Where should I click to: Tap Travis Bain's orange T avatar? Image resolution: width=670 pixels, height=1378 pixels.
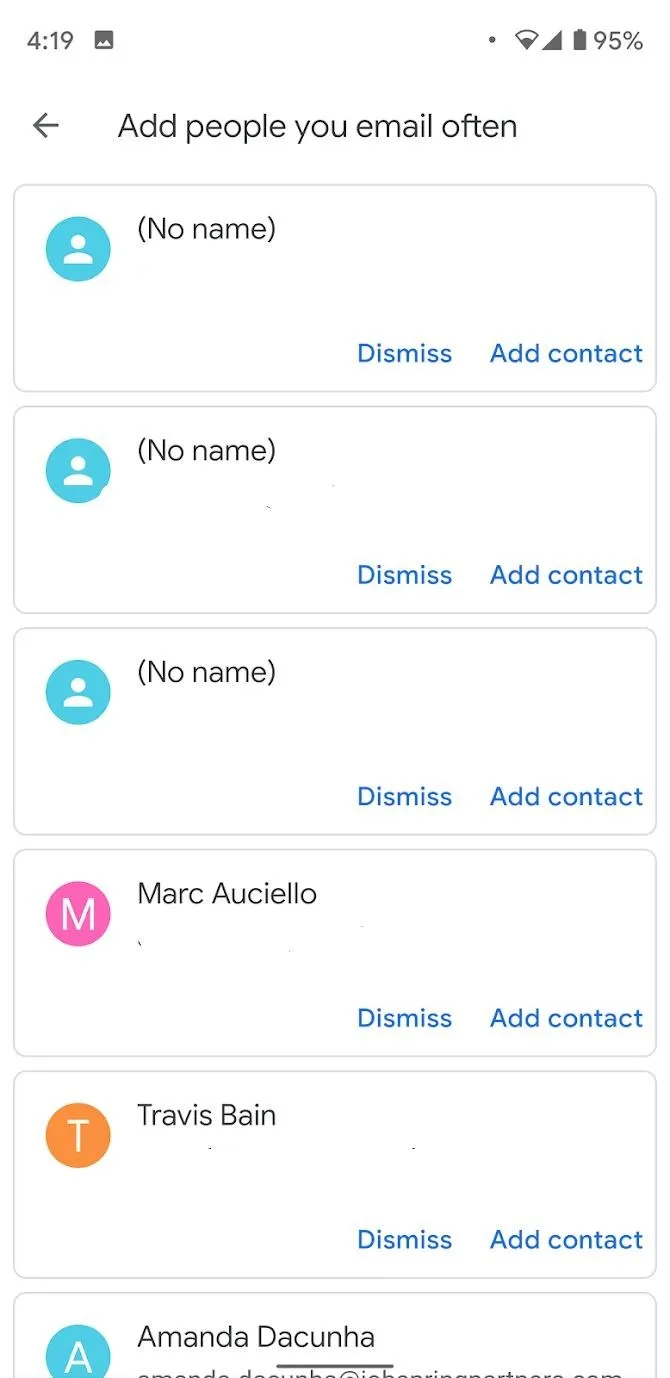point(78,1135)
